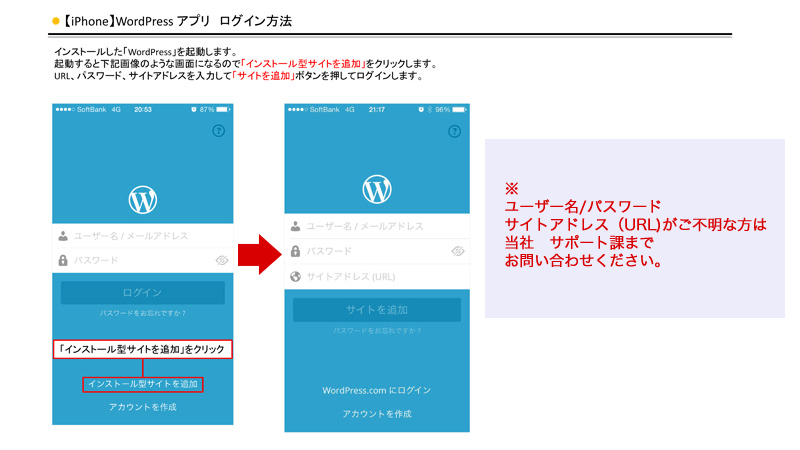The image size is (800, 450).
Task: Open forgot password link on right phone
Action: click(x=377, y=331)
